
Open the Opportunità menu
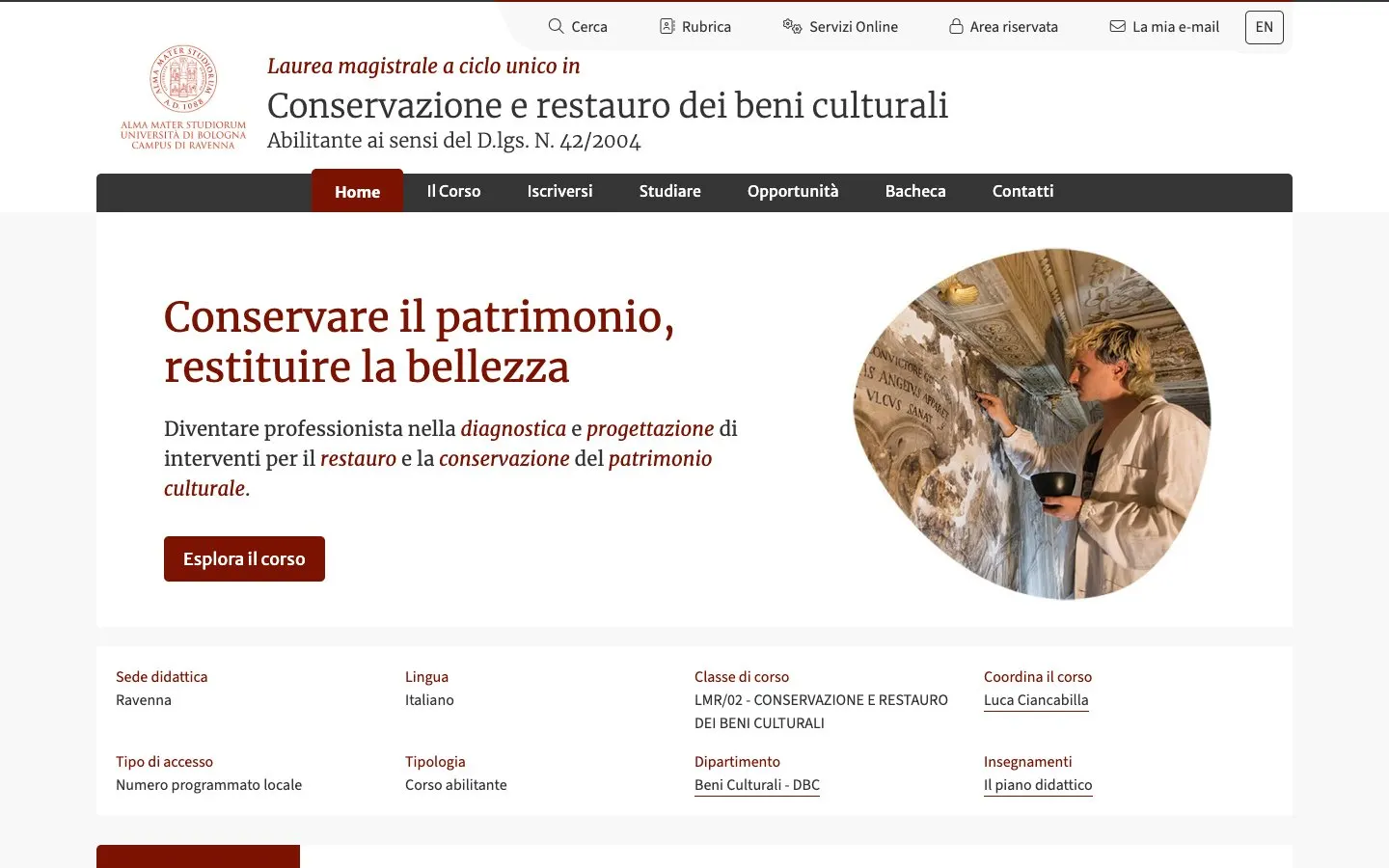coord(793,191)
